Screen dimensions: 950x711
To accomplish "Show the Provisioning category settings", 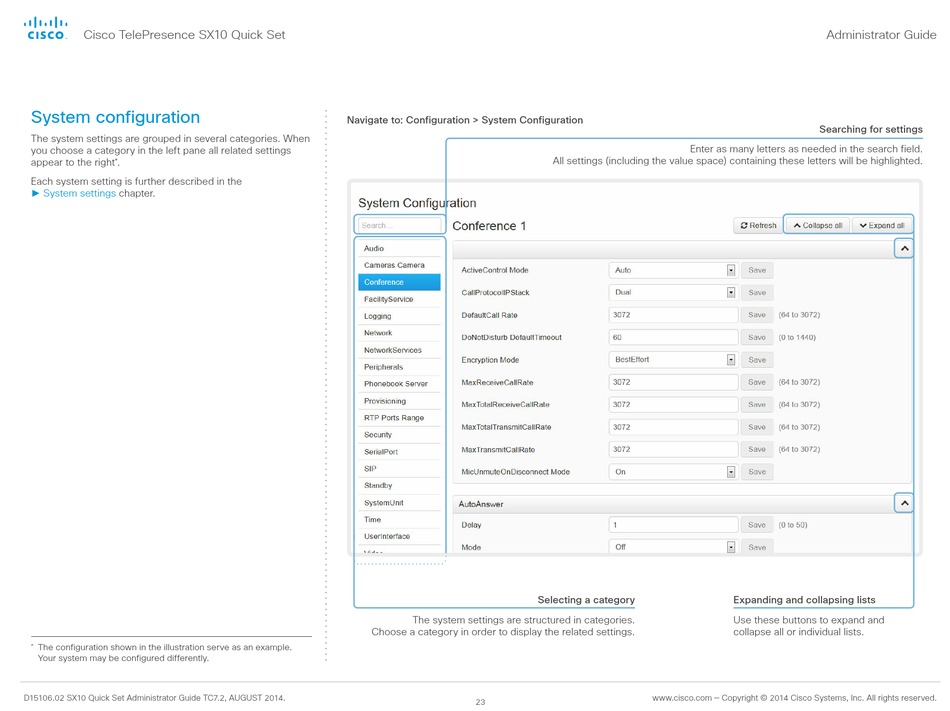I will (x=399, y=401).
